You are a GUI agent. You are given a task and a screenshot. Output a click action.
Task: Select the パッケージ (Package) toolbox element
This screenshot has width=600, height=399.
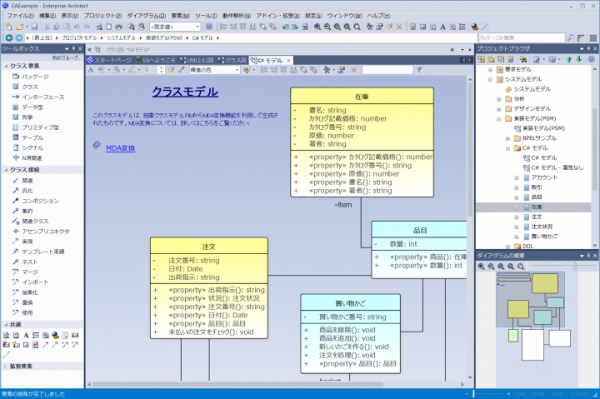(31, 77)
